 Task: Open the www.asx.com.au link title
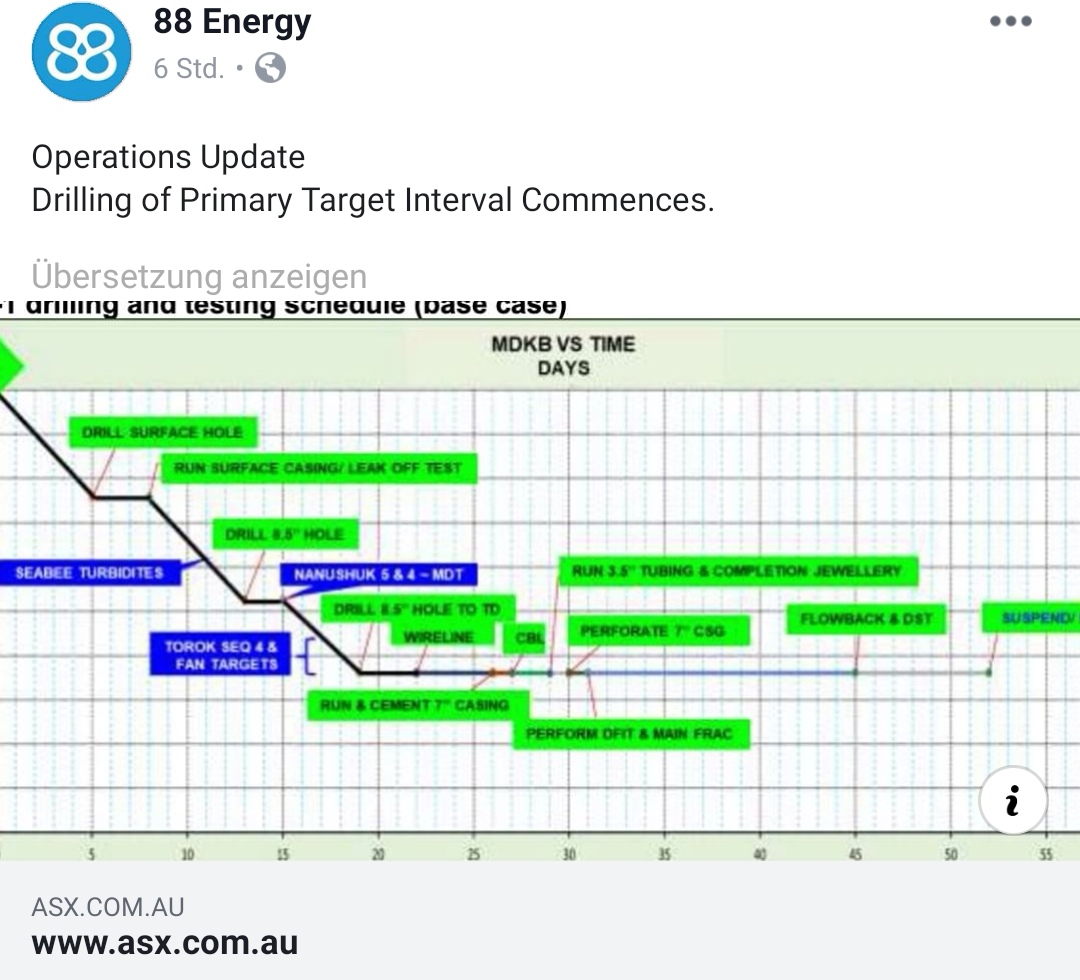pyautogui.click(x=165, y=942)
